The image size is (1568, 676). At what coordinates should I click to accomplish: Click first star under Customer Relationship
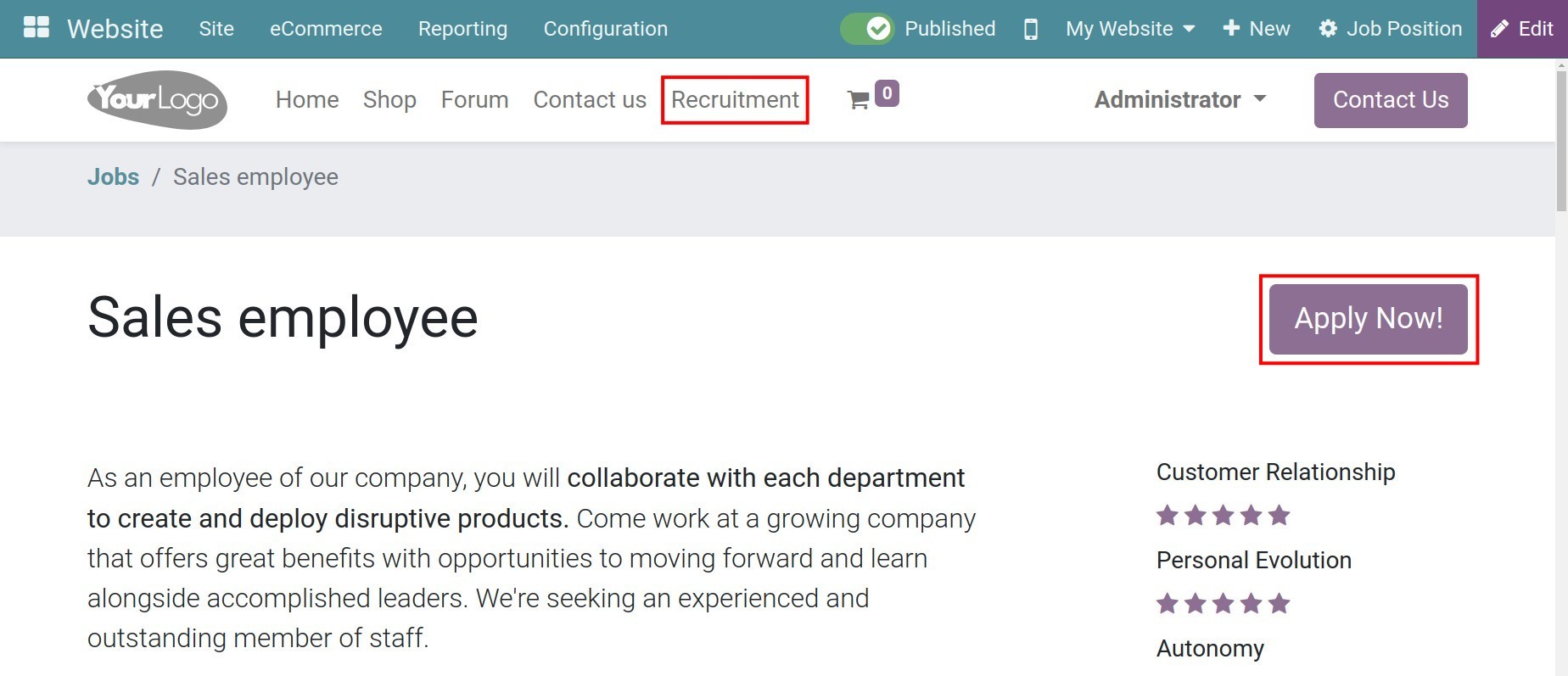click(1168, 516)
